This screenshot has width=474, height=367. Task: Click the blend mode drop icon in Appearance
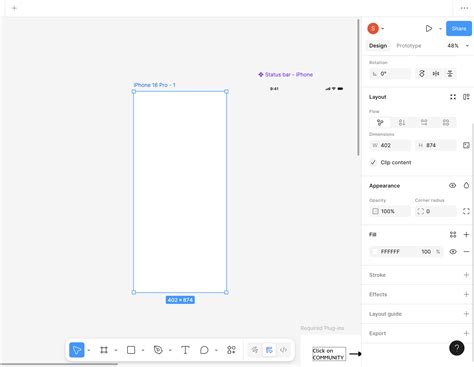tap(466, 185)
